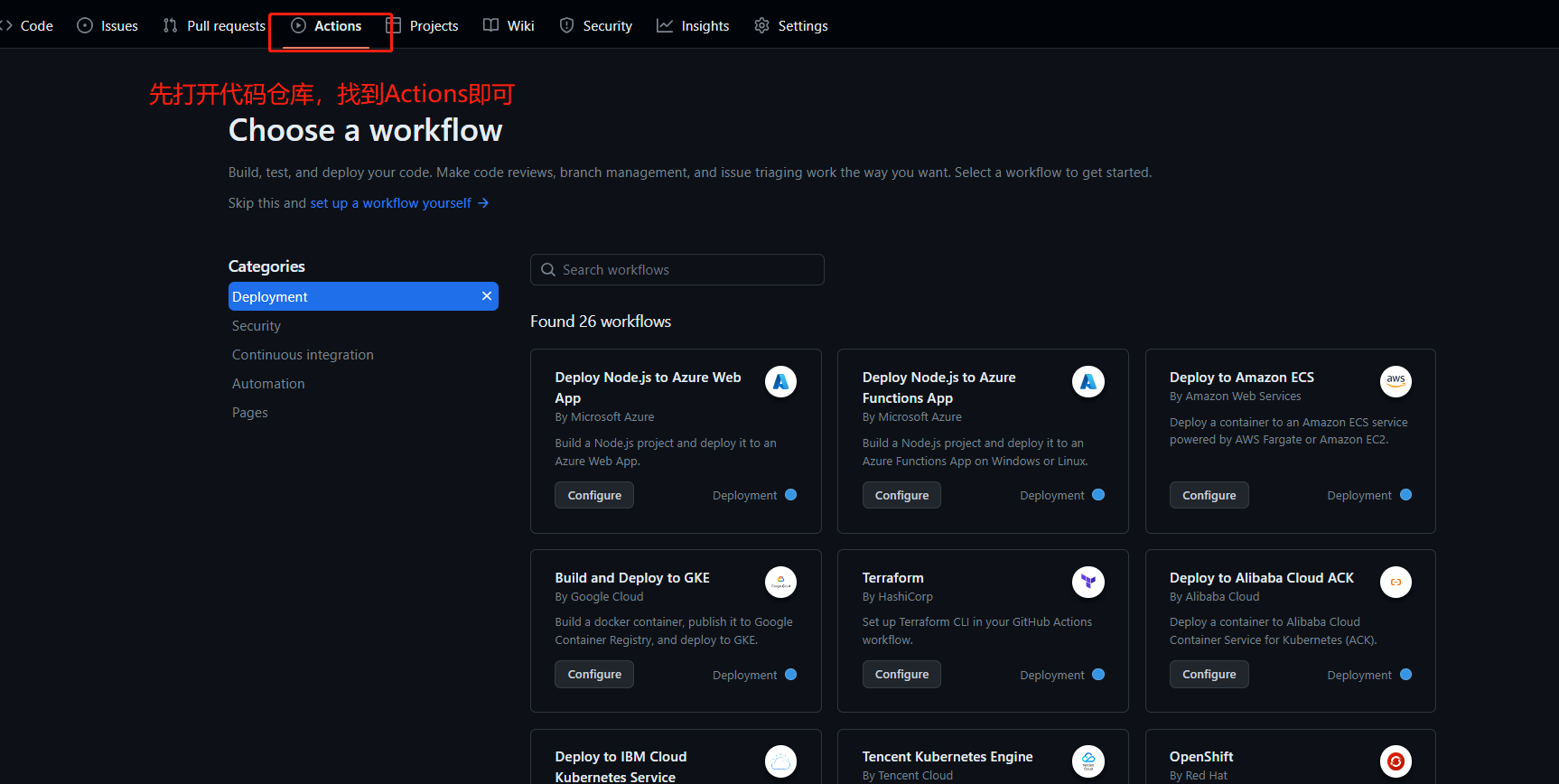Click the Tencent Cloud logo icon

1088,761
